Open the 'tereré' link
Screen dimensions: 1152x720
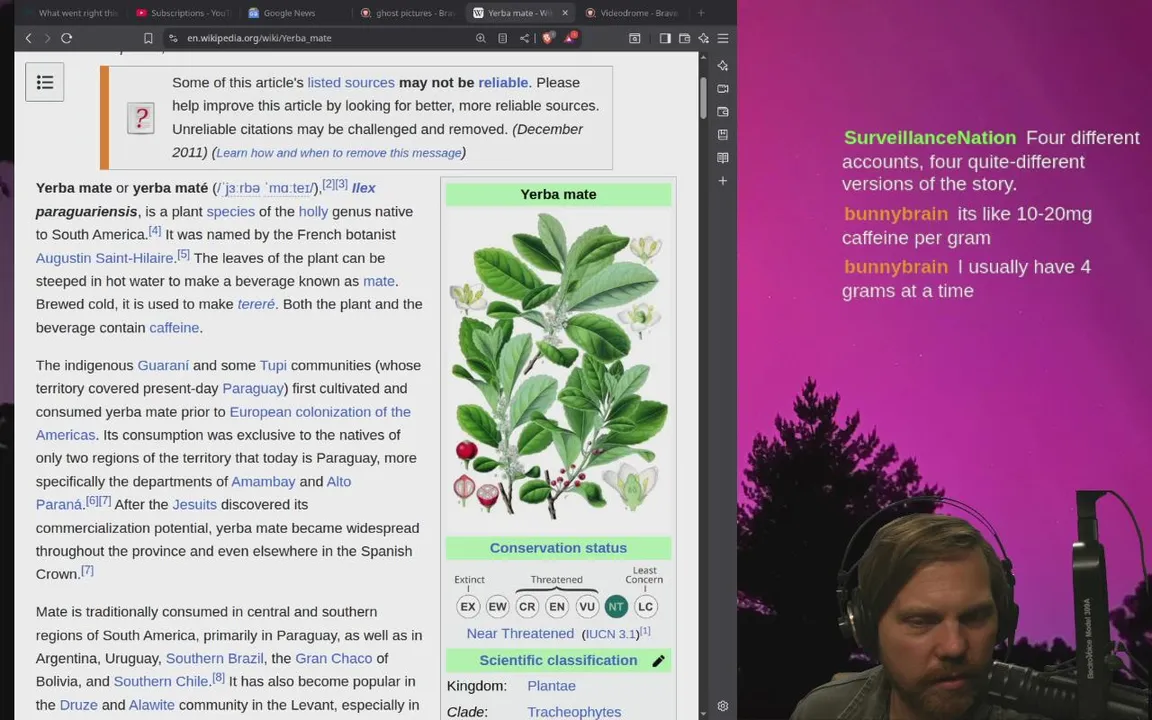click(256, 304)
